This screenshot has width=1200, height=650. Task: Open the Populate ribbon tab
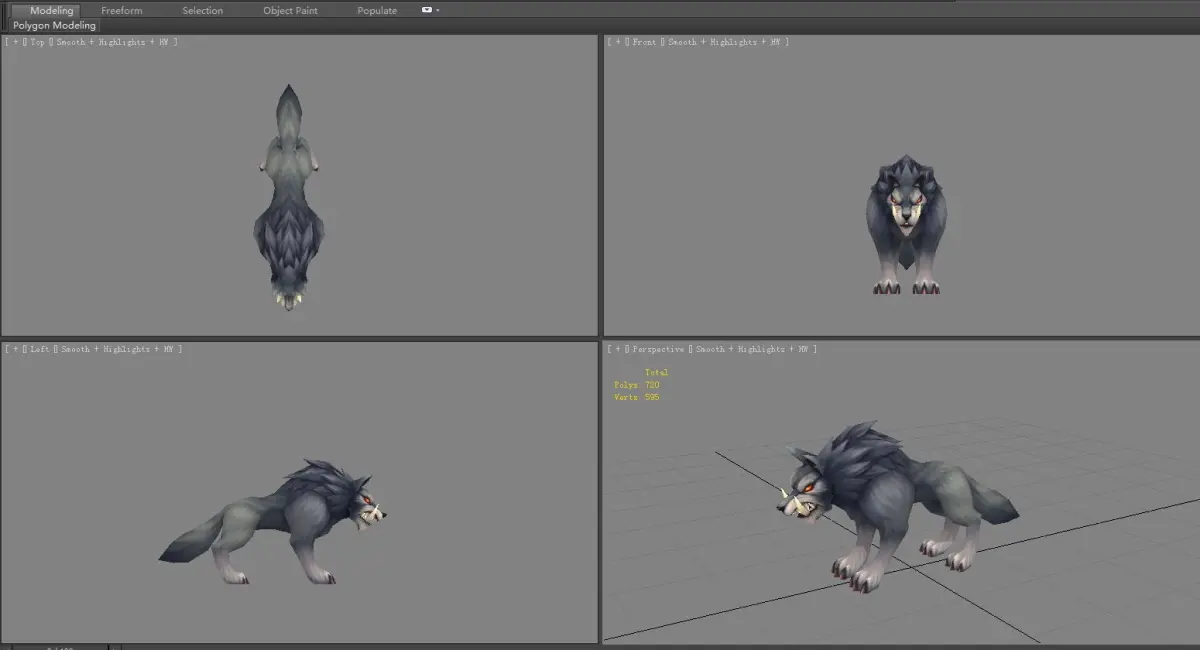click(x=377, y=10)
